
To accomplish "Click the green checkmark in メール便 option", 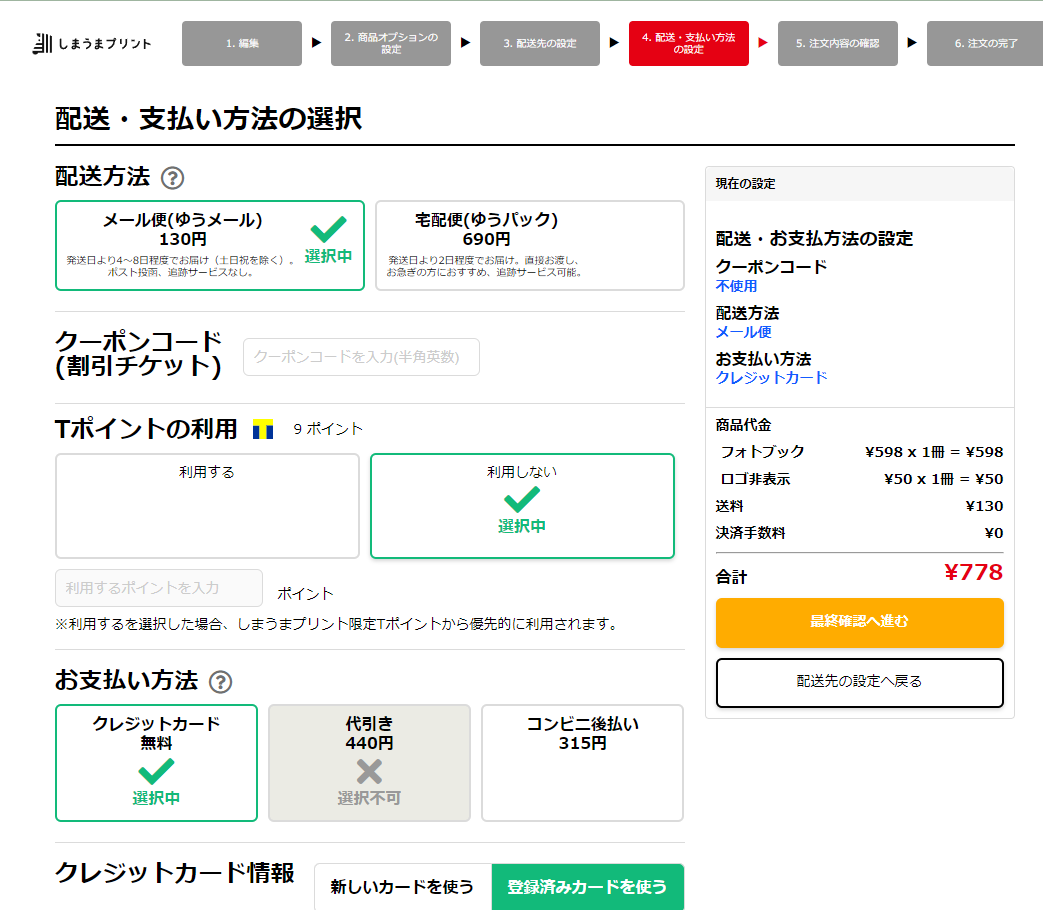I will (329, 229).
